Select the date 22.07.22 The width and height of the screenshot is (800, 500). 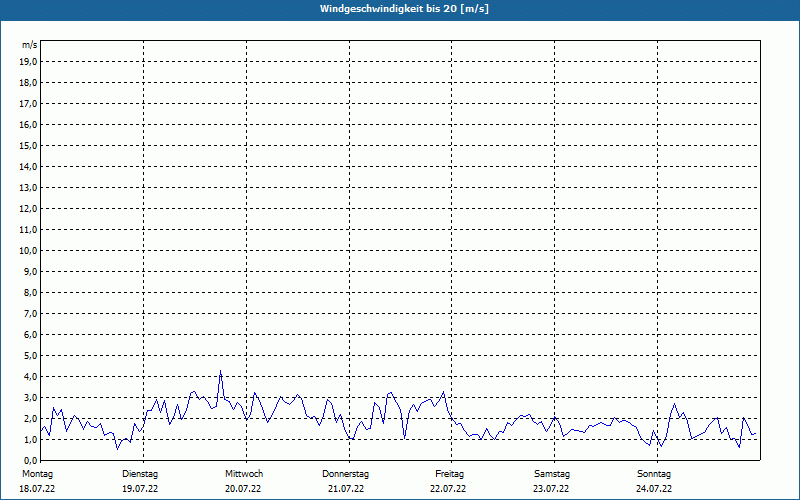pos(448,489)
